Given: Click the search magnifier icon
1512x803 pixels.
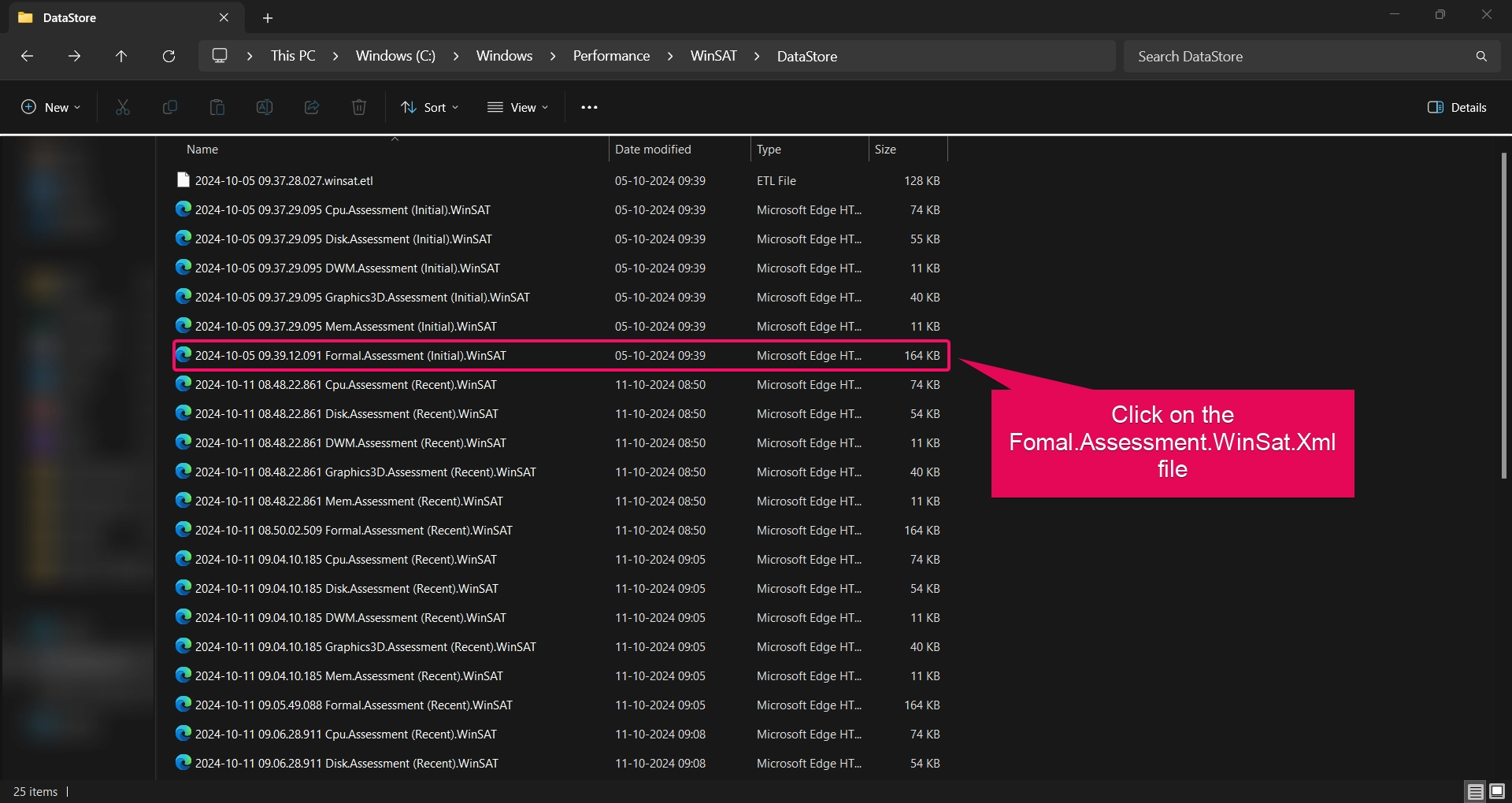Looking at the screenshot, I should (x=1481, y=56).
